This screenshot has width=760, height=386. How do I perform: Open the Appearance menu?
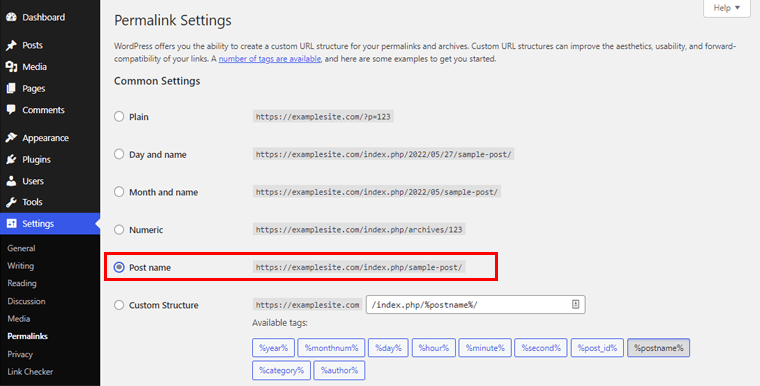(46, 138)
